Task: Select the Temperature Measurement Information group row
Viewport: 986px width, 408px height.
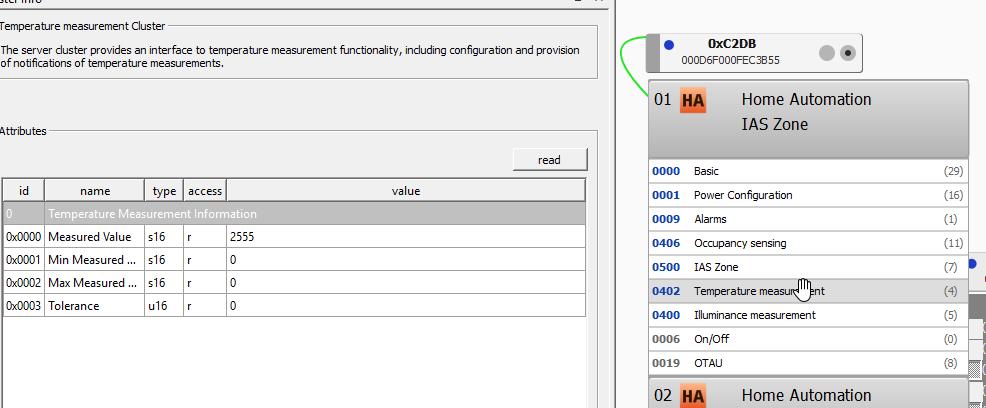Action: [294, 214]
